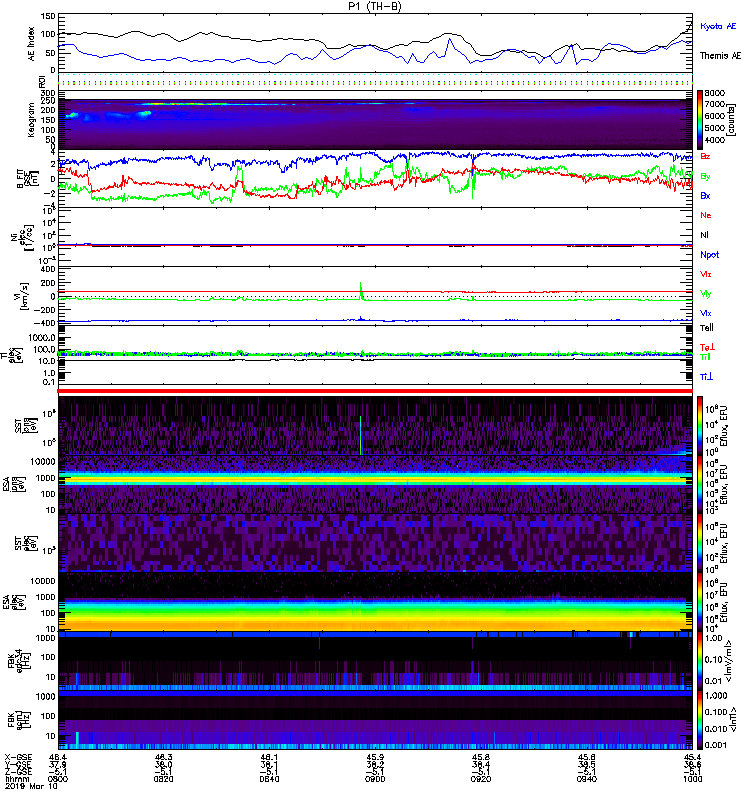Click the '2019 Mar 10' date label
Viewport: 750px width, 800px height.
click(x=31, y=787)
